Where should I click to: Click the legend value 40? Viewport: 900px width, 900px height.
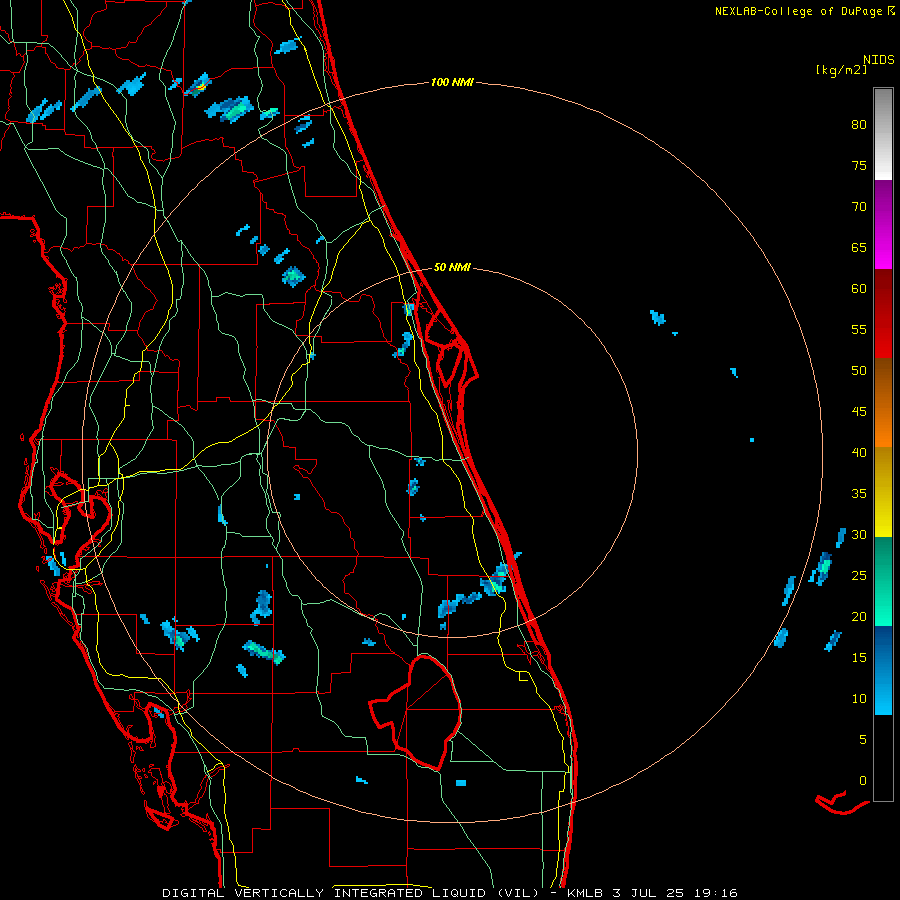click(859, 453)
